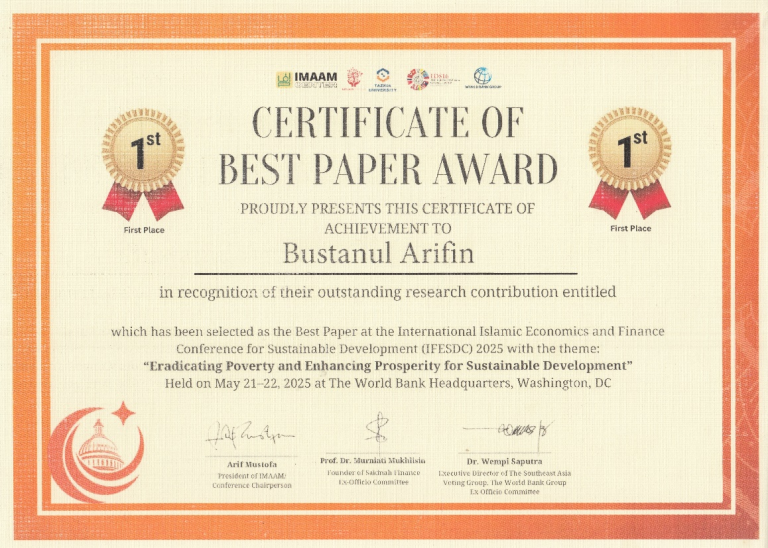Click the "BEST PAPER AWARD" title text

tap(387, 168)
